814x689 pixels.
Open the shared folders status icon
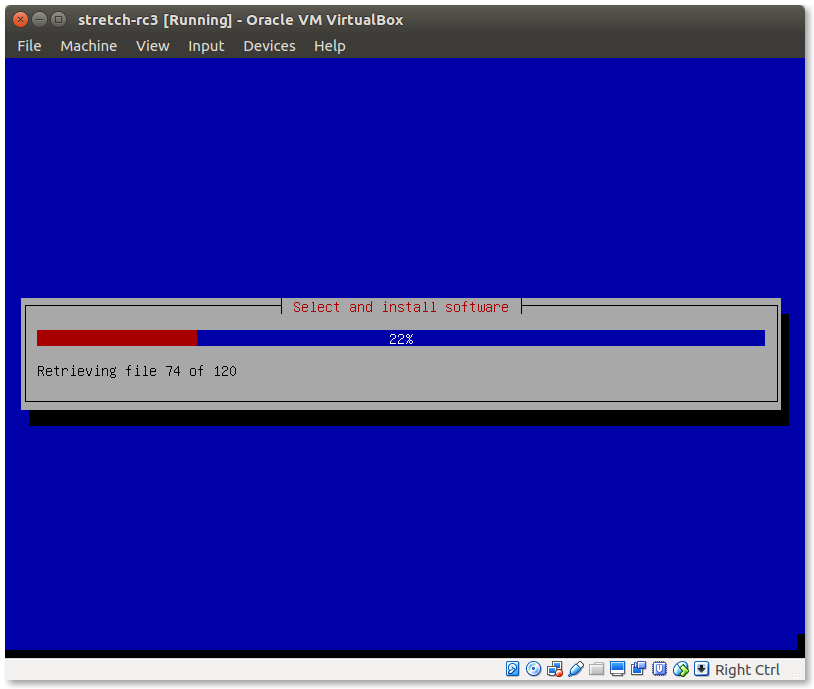(596, 669)
